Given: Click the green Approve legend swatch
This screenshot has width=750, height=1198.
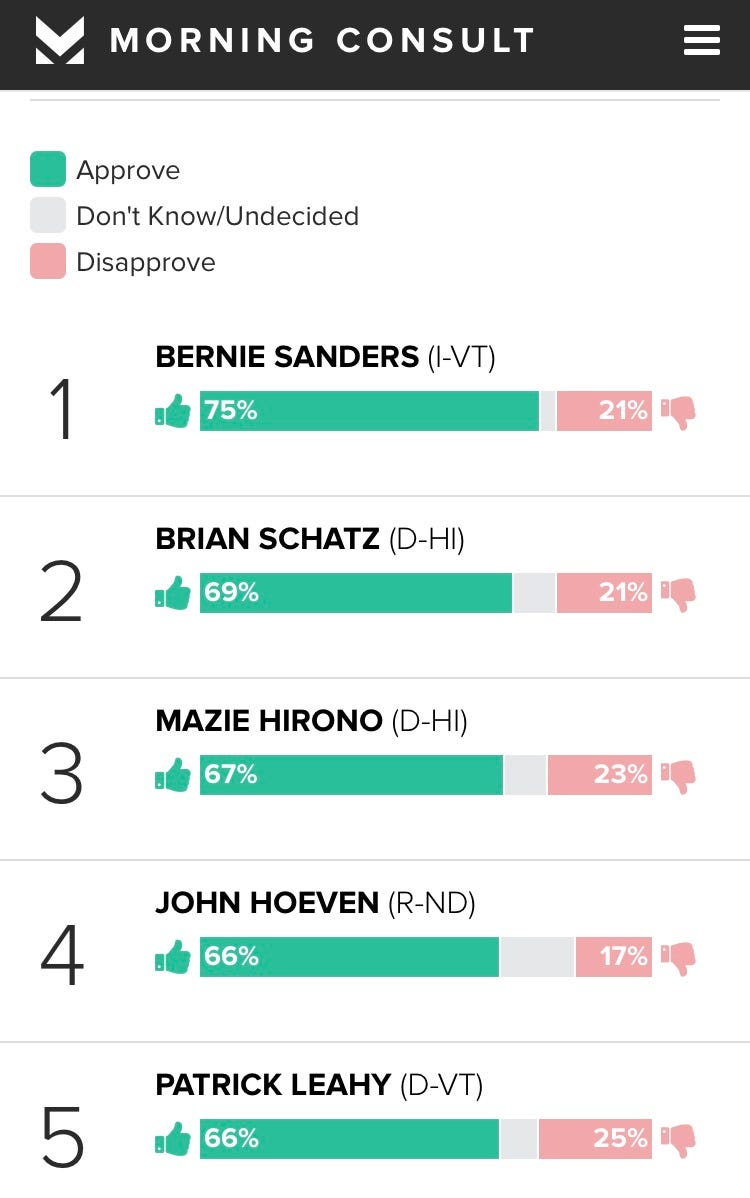Looking at the screenshot, I should (47, 169).
